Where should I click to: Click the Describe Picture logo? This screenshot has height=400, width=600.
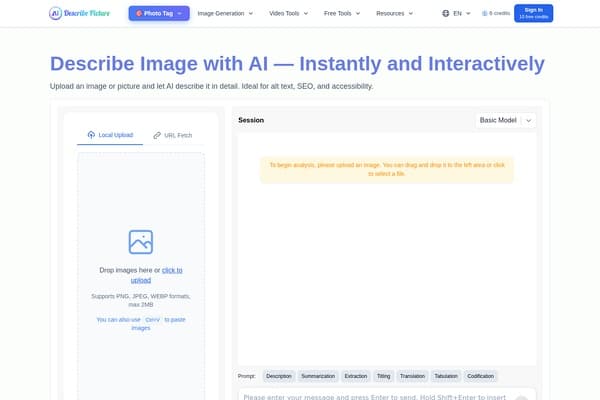click(x=79, y=13)
